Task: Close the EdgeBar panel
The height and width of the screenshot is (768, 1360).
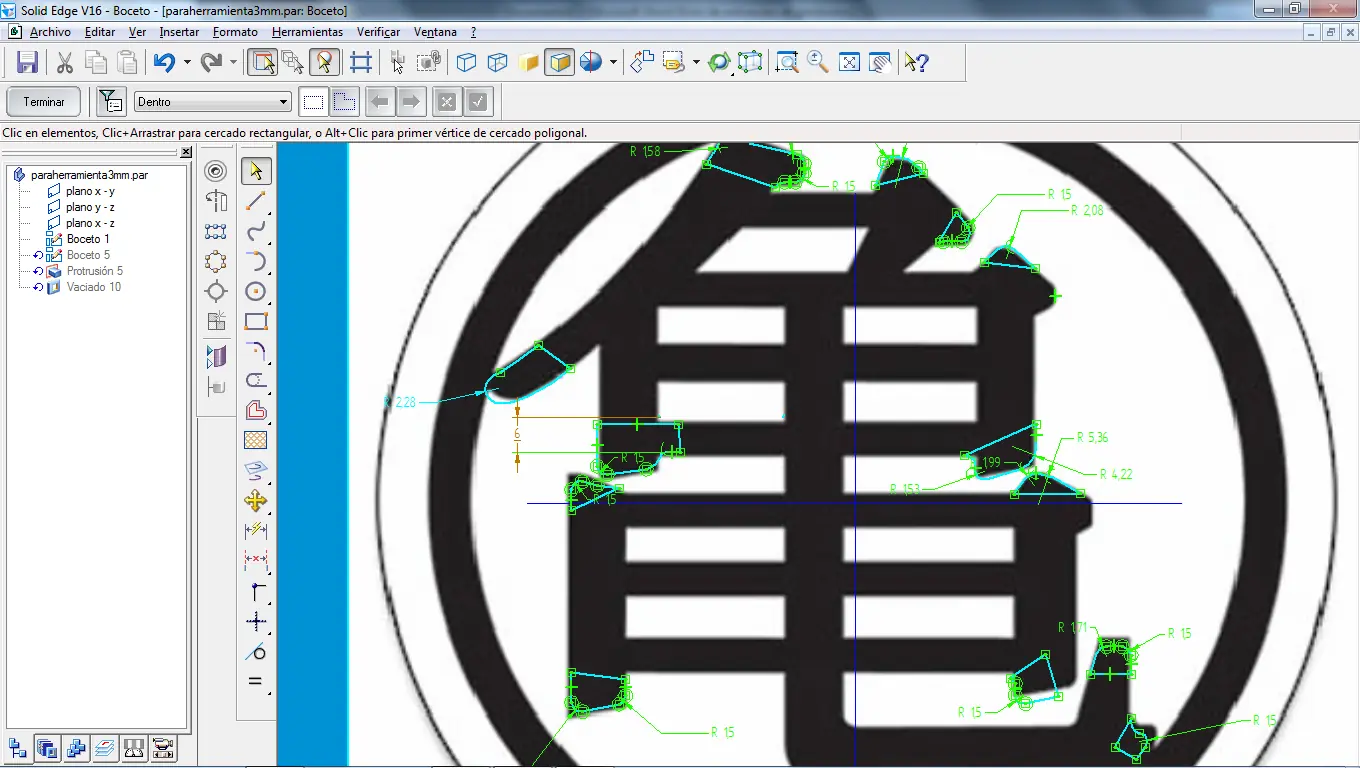Action: pyautogui.click(x=186, y=152)
